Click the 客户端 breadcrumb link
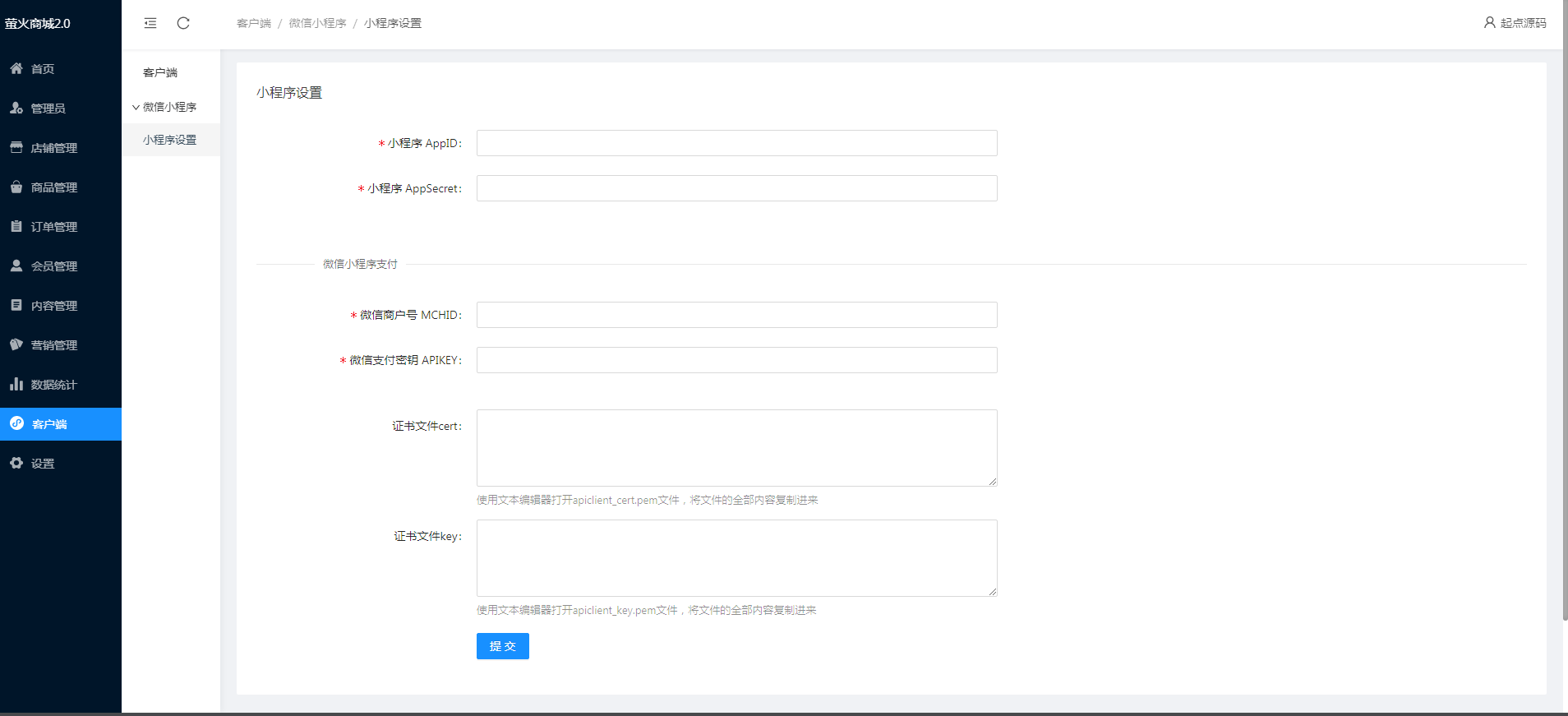1568x716 pixels. pos(253,23)
